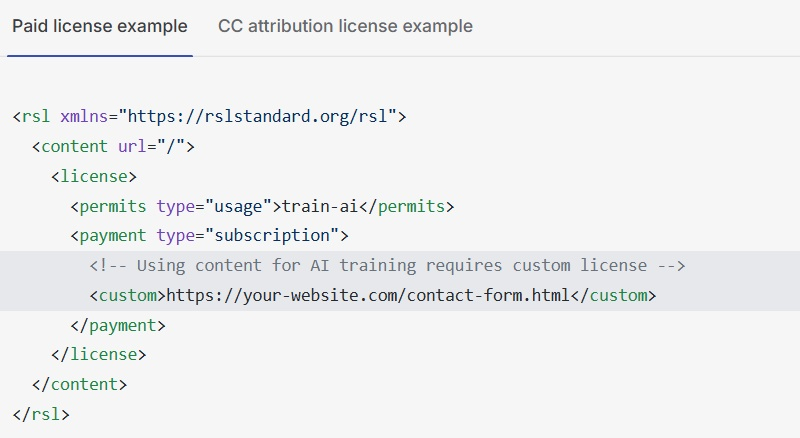Click the opening license tag
This screenshot has width=800, height=438.
point(94,177)
